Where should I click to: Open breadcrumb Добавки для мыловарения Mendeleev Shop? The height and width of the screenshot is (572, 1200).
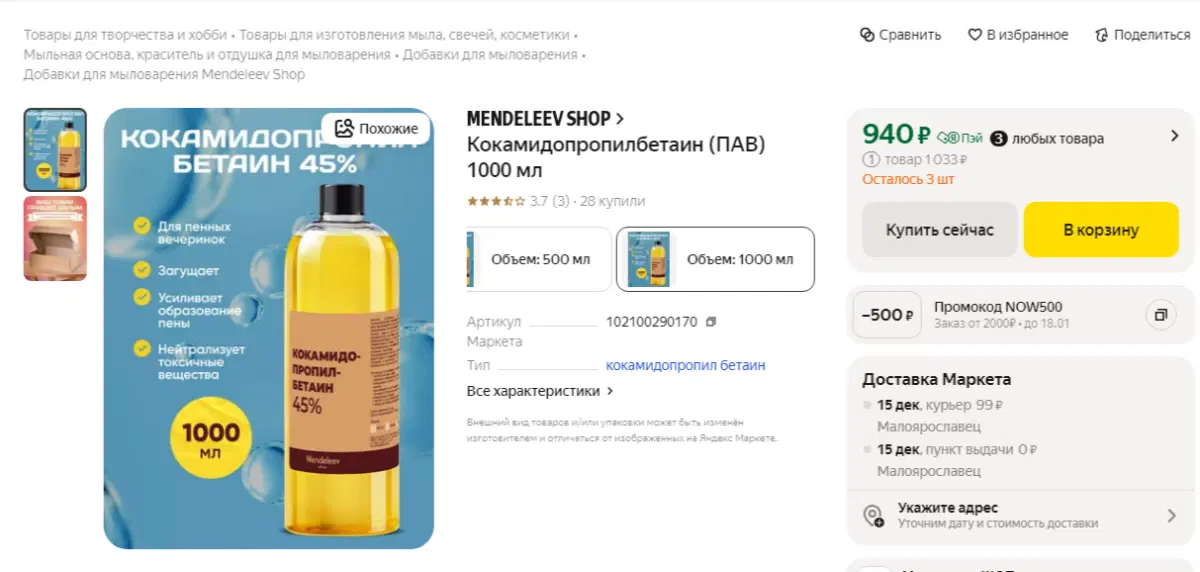tap(164, 74)
